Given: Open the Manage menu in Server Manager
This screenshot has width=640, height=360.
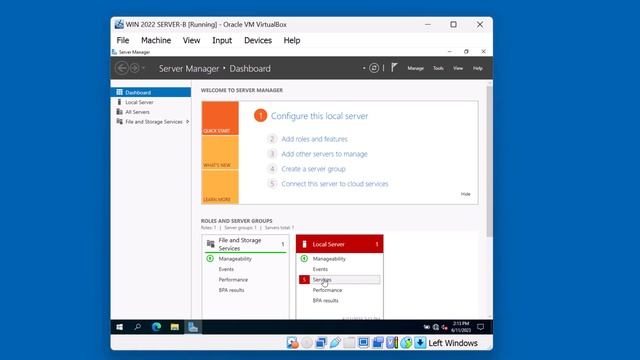Looking at the screenshot, I should click(x=416, y=68).
